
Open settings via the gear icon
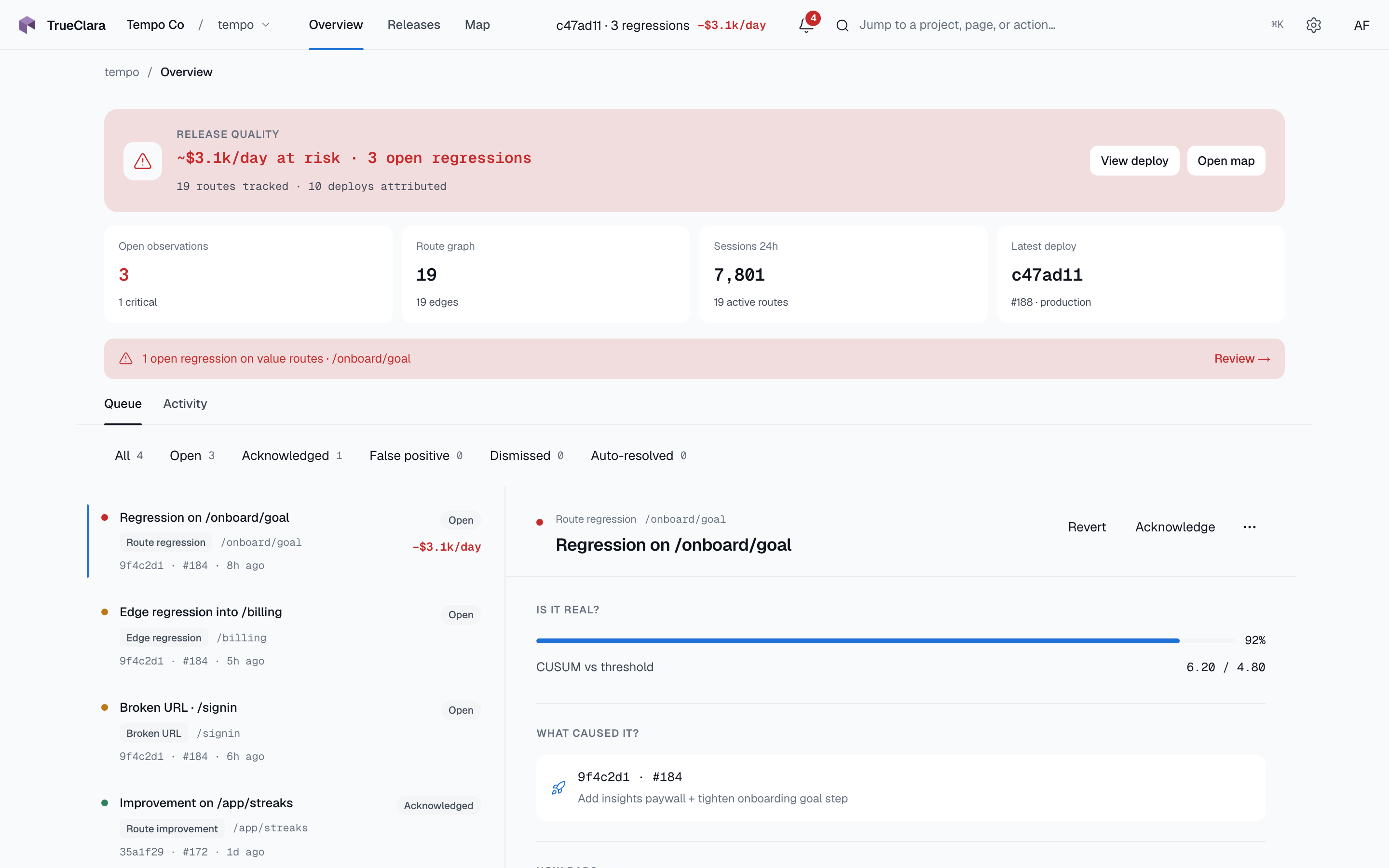[x=1313, y=25]
